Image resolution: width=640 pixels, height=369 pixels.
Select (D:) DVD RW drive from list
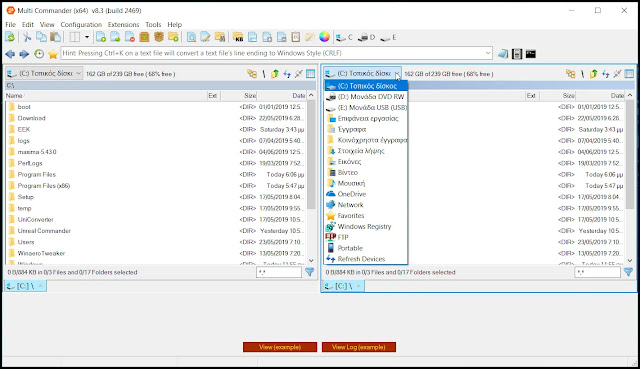tap(366, 97)
